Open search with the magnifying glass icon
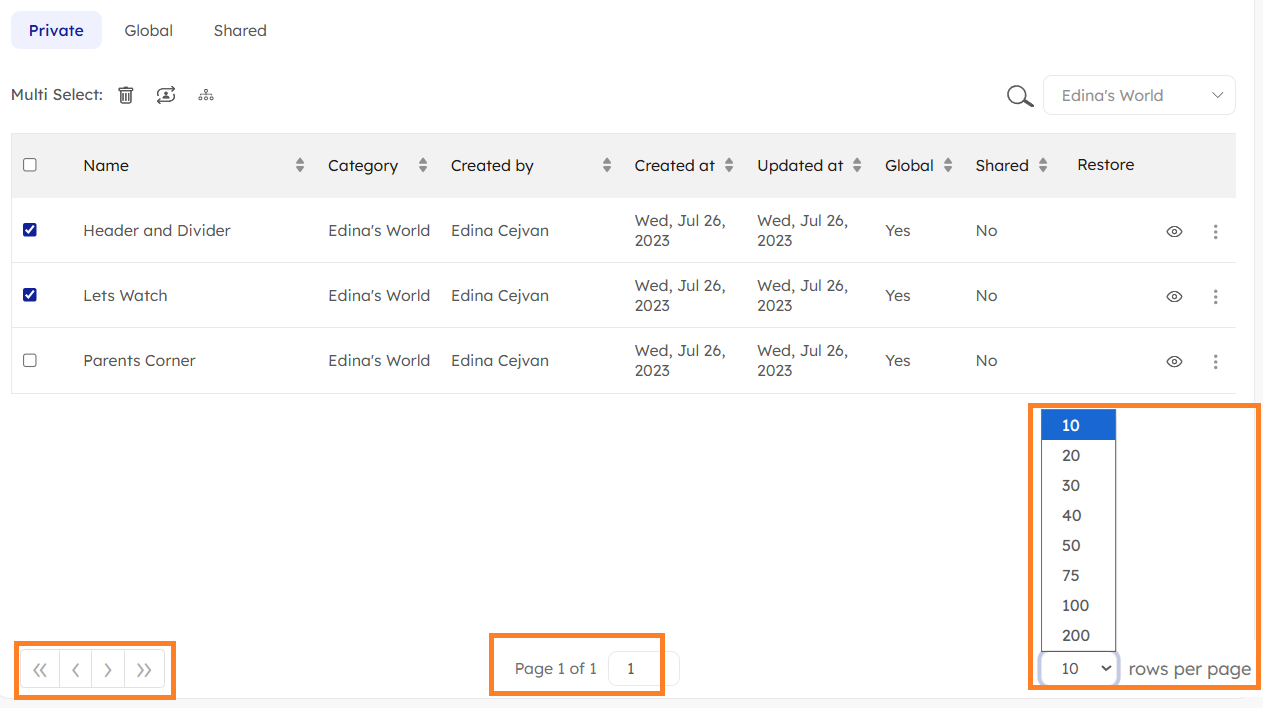1283x711 pixels. click(x=1019, y=96)
